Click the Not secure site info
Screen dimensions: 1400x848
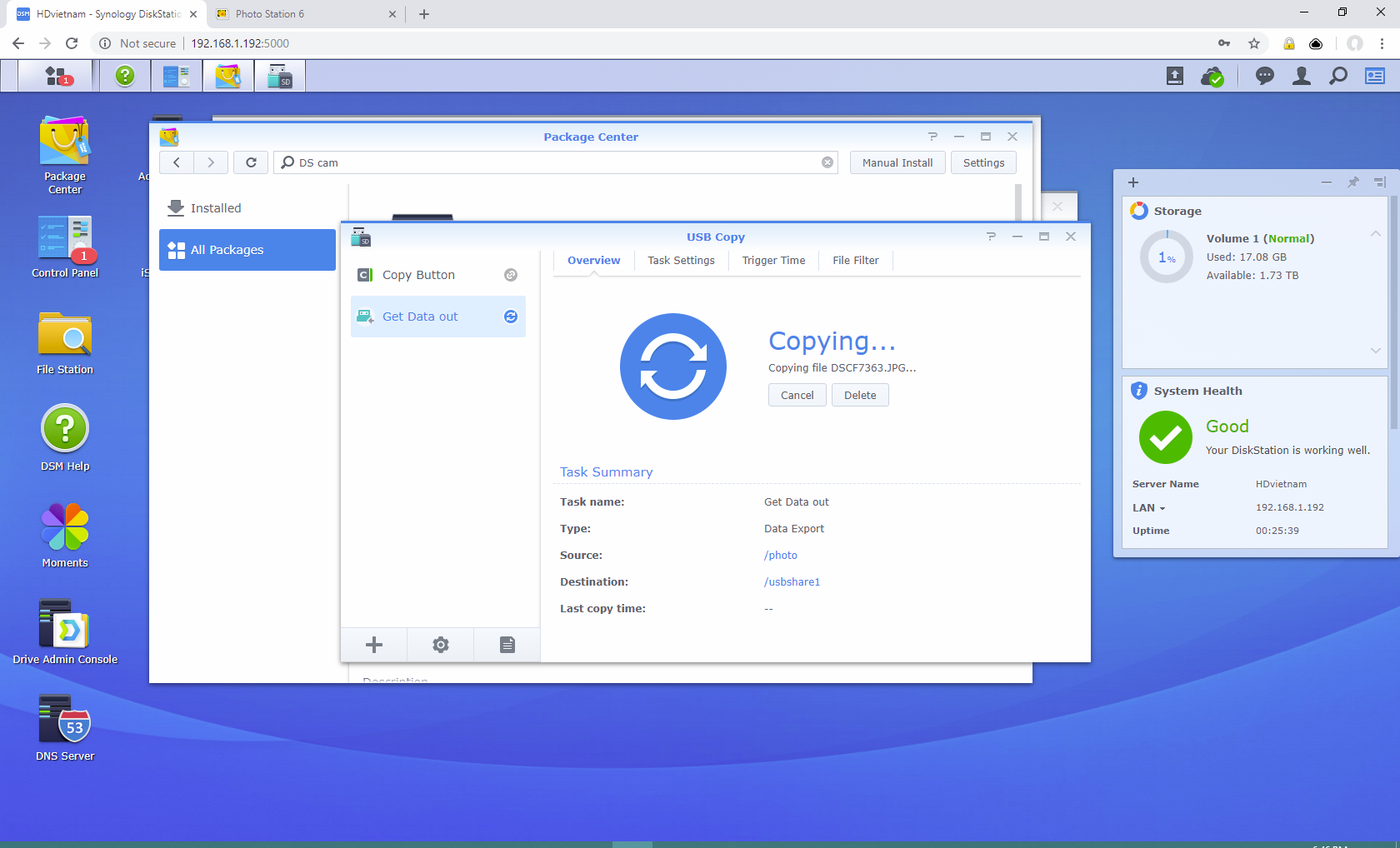coord(137,43)
